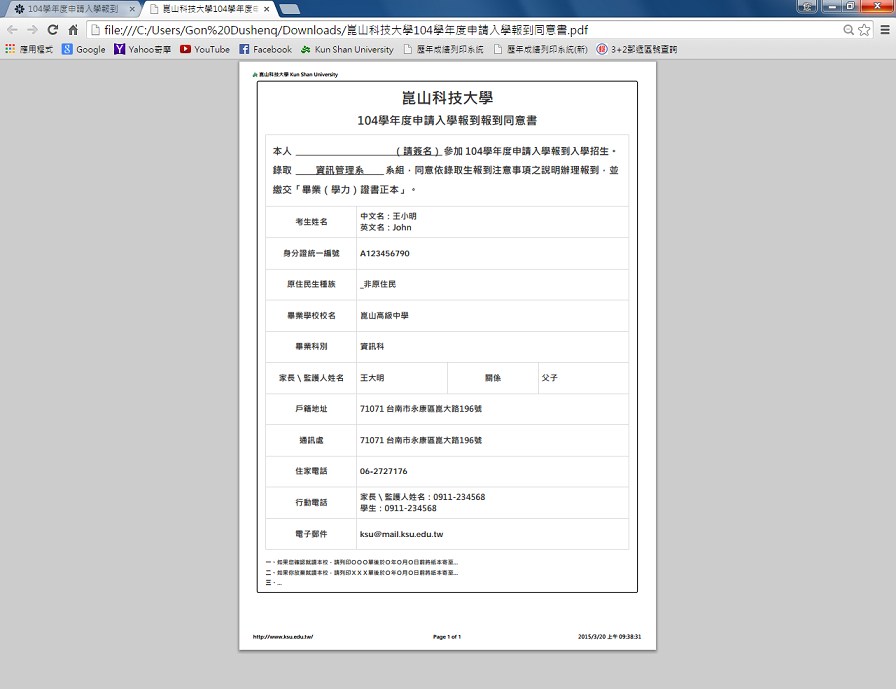Image resolution: width=896 pixels, height=689 pixels.
Task: Click the 考生姓名 label cell
Action: pyautogui.click(x=311, y=222)
